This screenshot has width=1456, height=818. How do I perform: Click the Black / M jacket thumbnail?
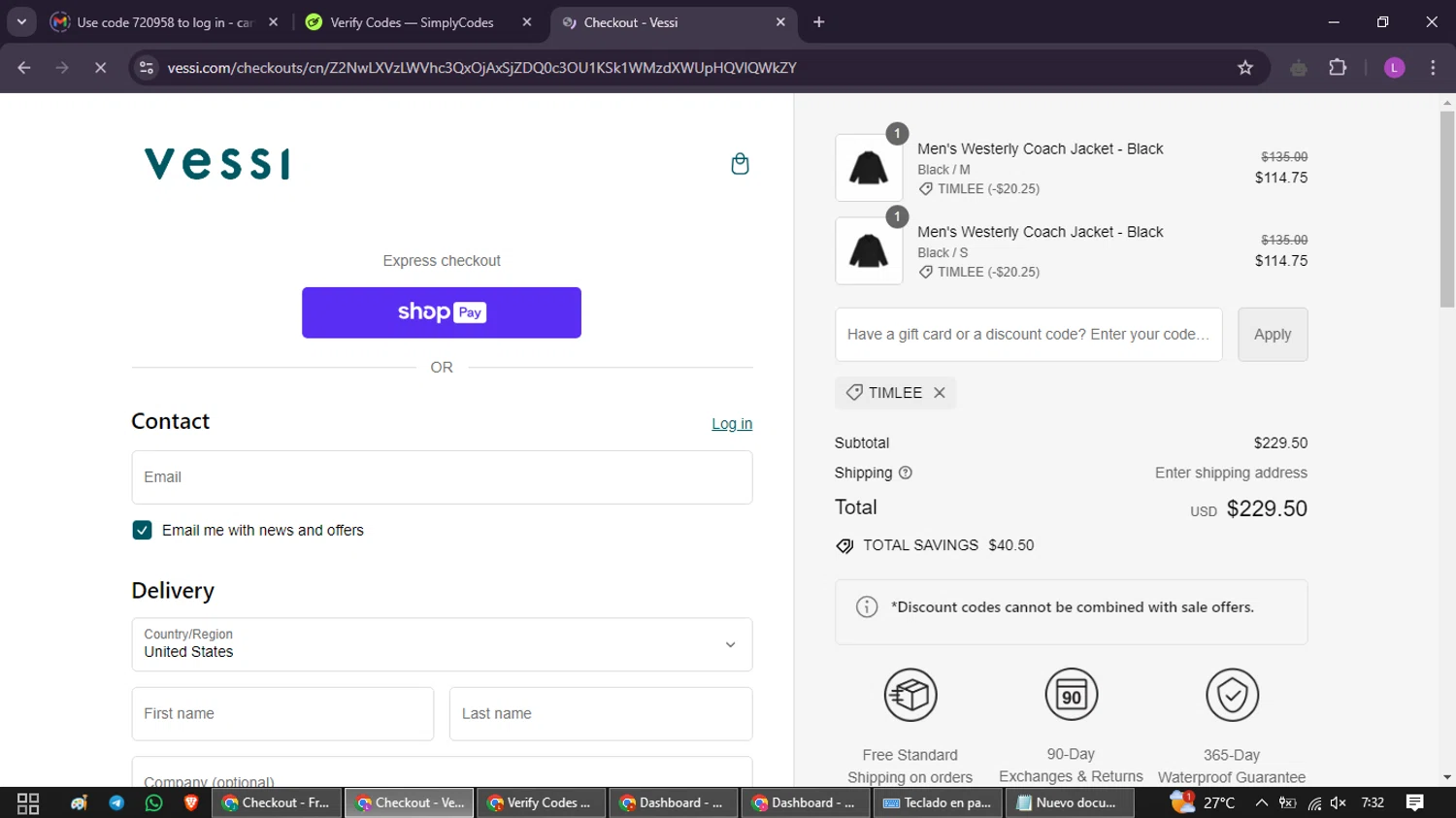(869, 168)
